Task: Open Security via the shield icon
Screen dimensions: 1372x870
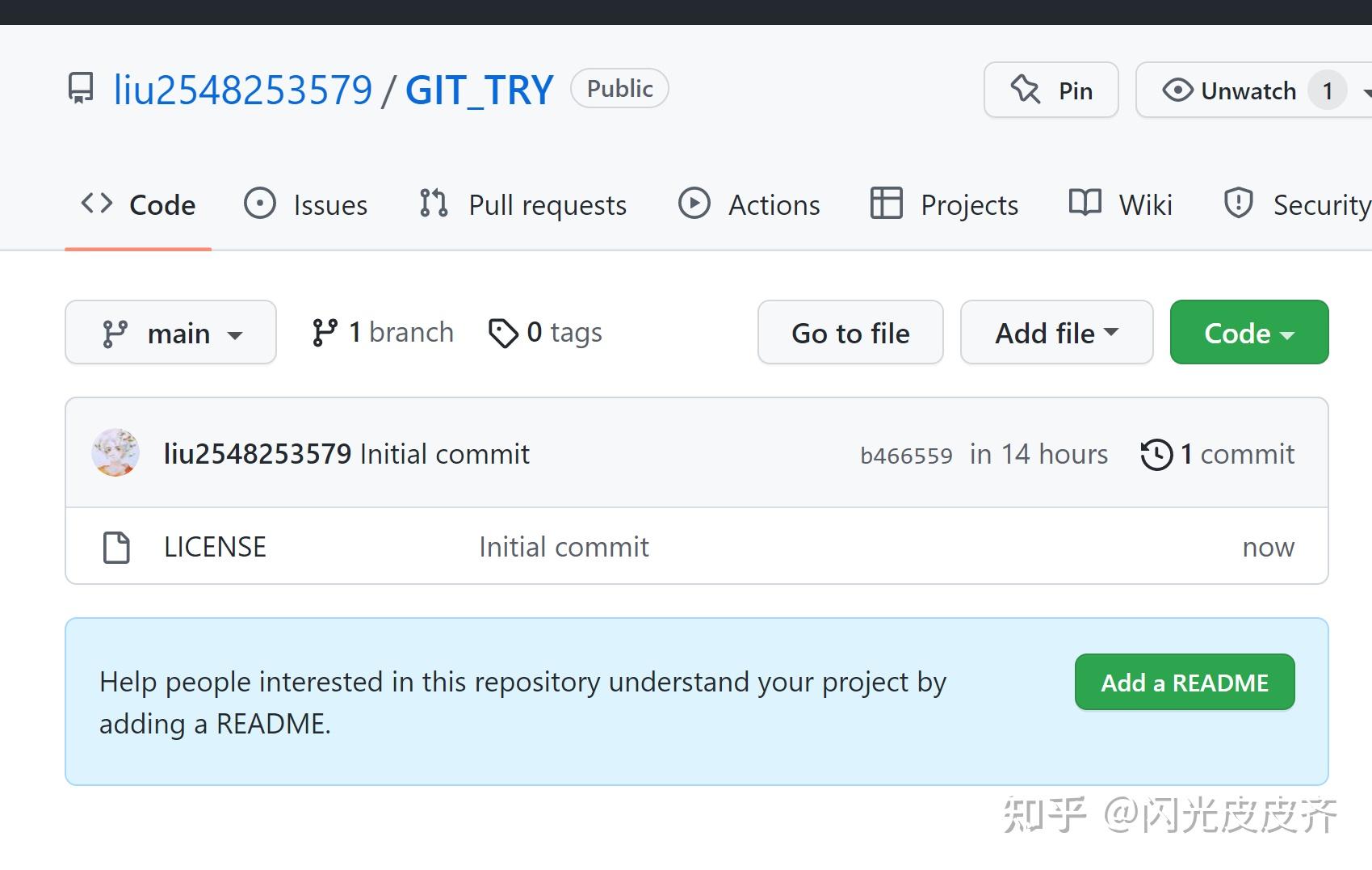Action: pos(1238,204)
